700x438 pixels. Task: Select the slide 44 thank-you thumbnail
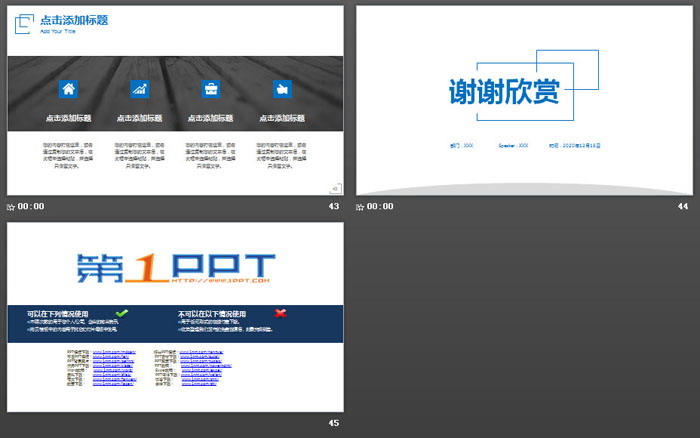tap(524, 100)
